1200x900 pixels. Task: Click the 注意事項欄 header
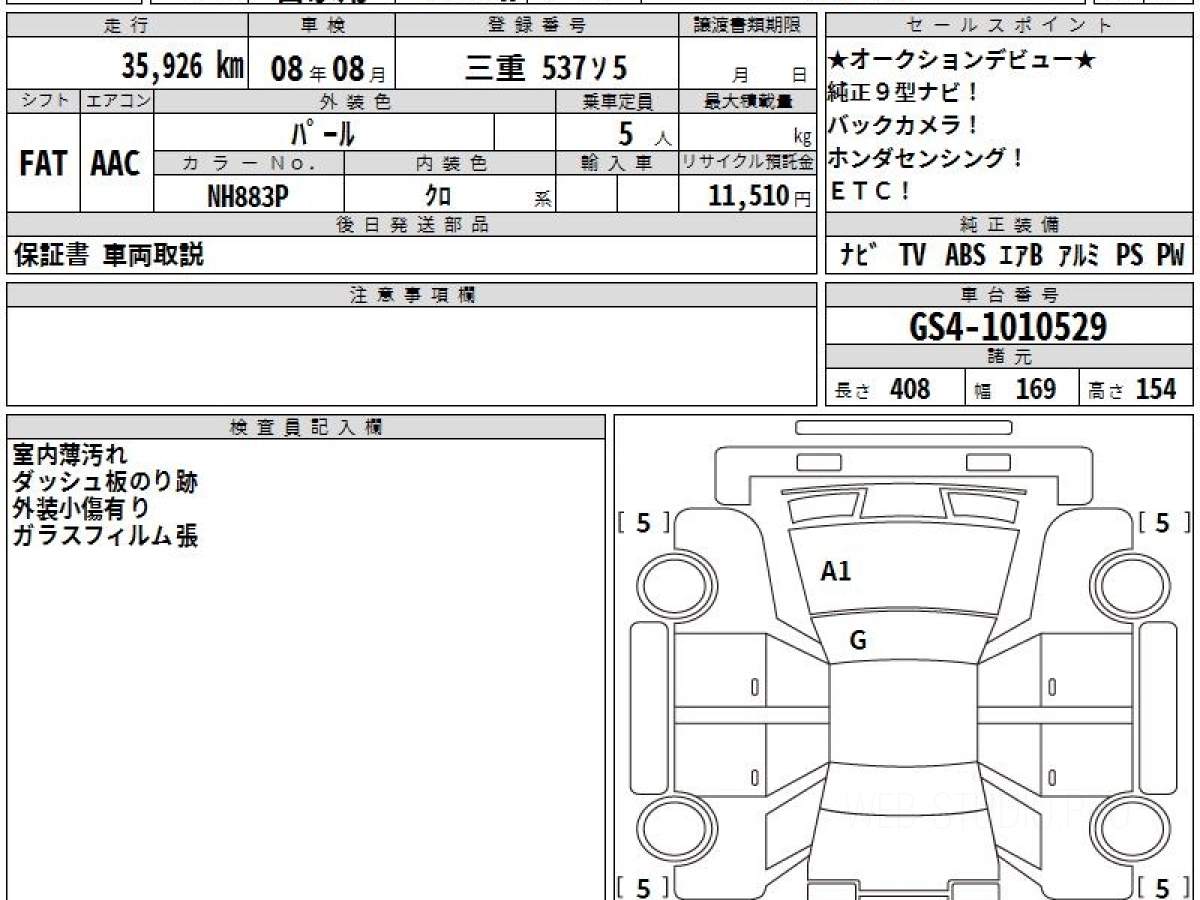tap(412, 294)
